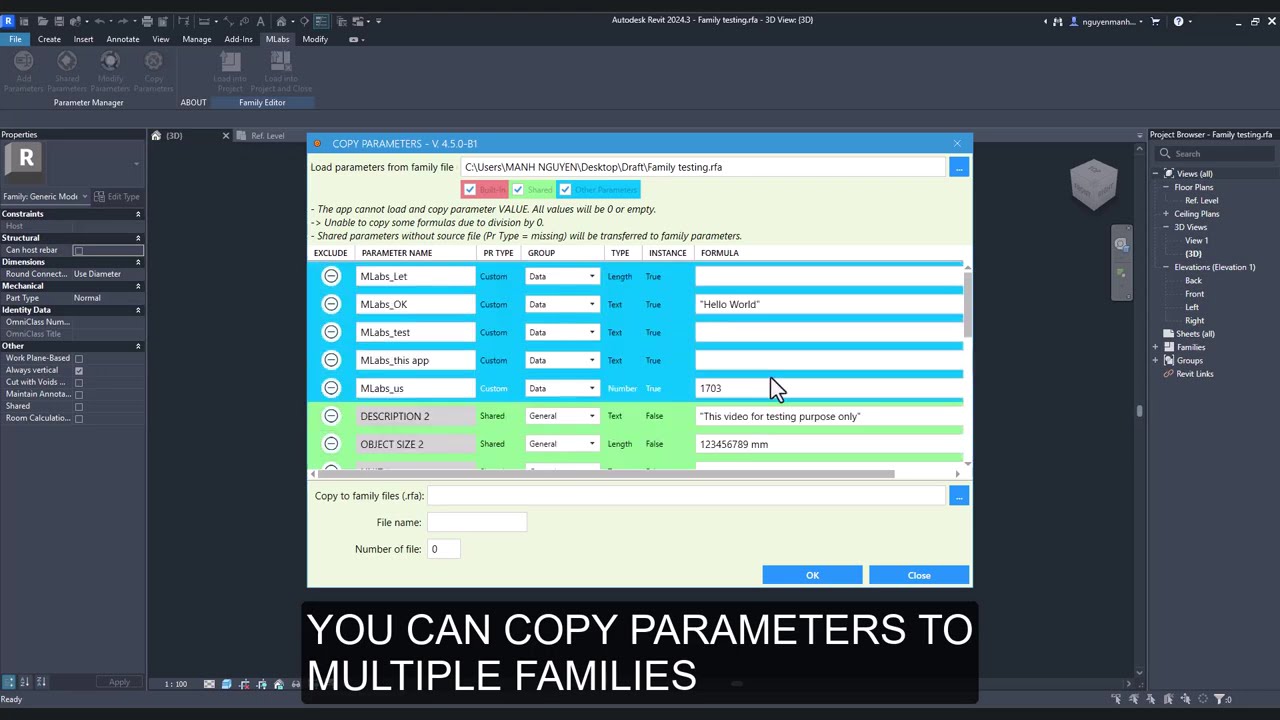Open the File menu tab
Screen dimensions: 1280x720
15,39
